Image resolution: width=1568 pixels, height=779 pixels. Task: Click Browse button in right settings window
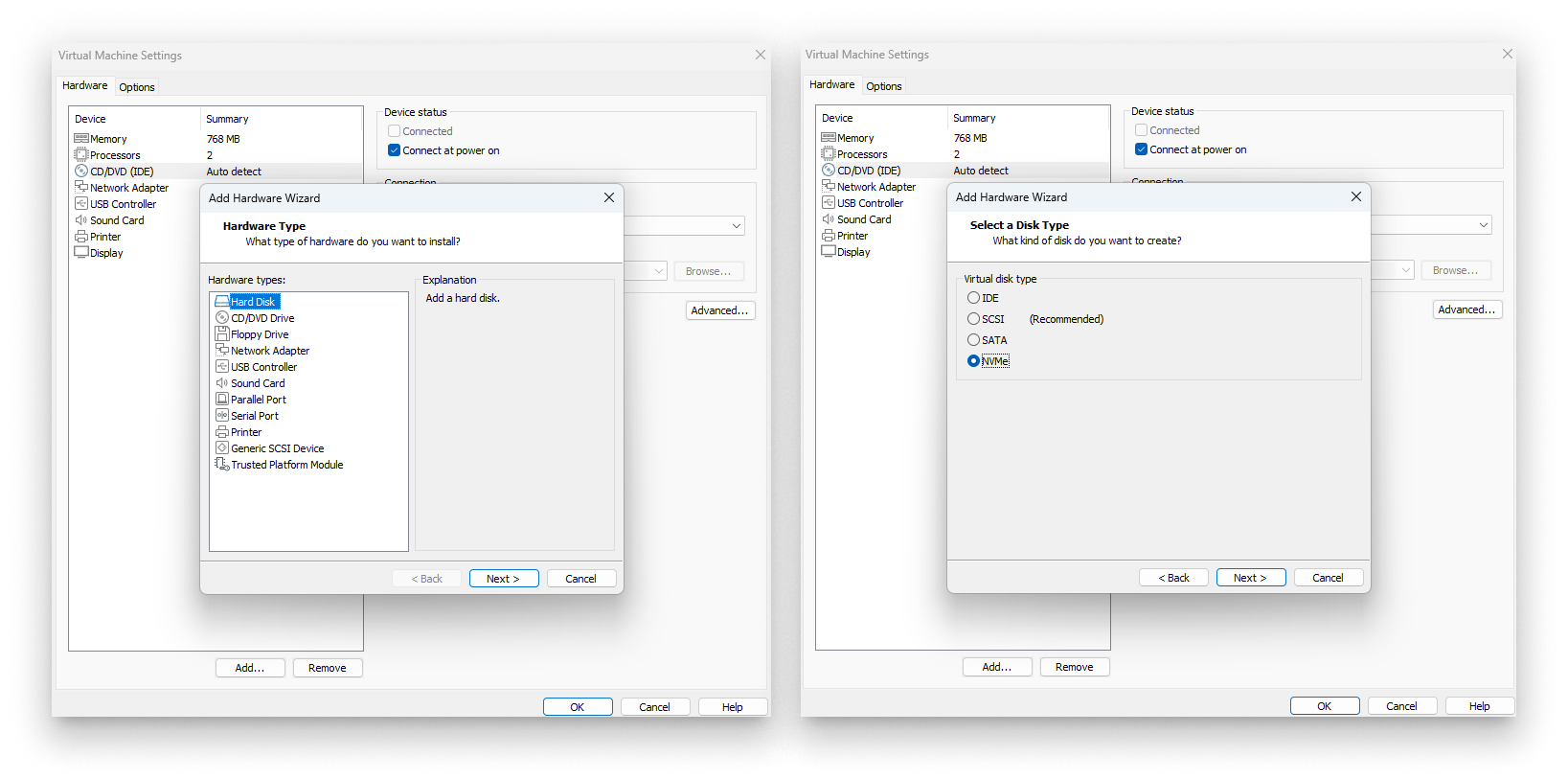pyautogui.click(x=1456, y=270)
